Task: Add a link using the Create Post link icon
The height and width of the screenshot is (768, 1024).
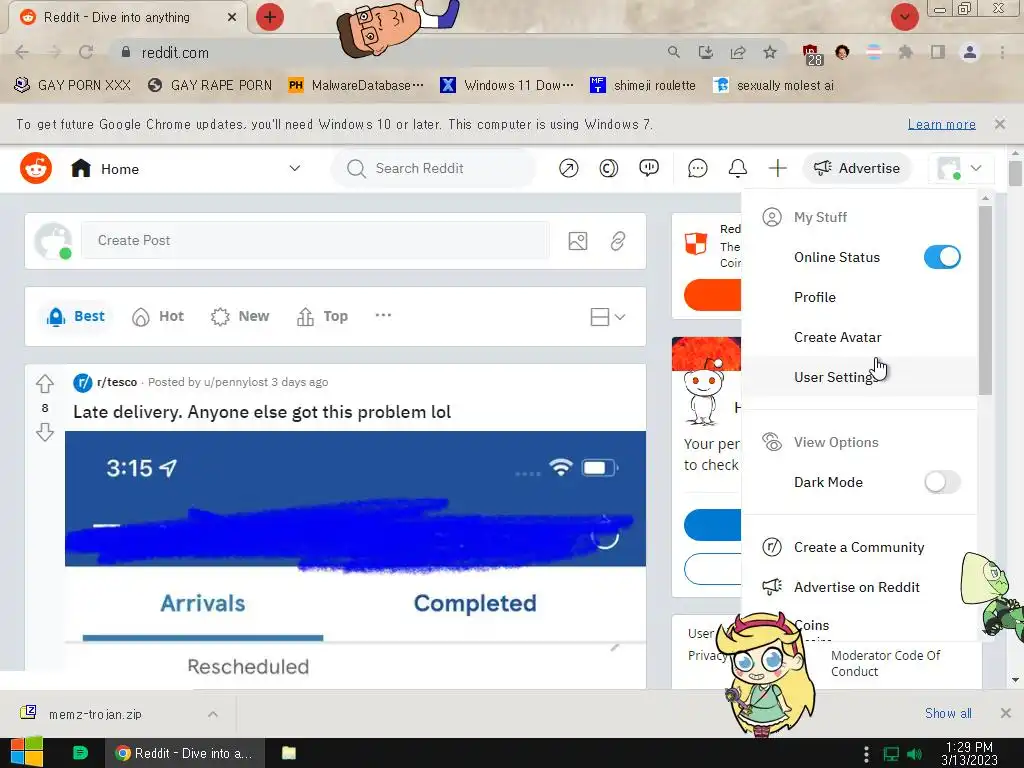Action: click(618, 241)
